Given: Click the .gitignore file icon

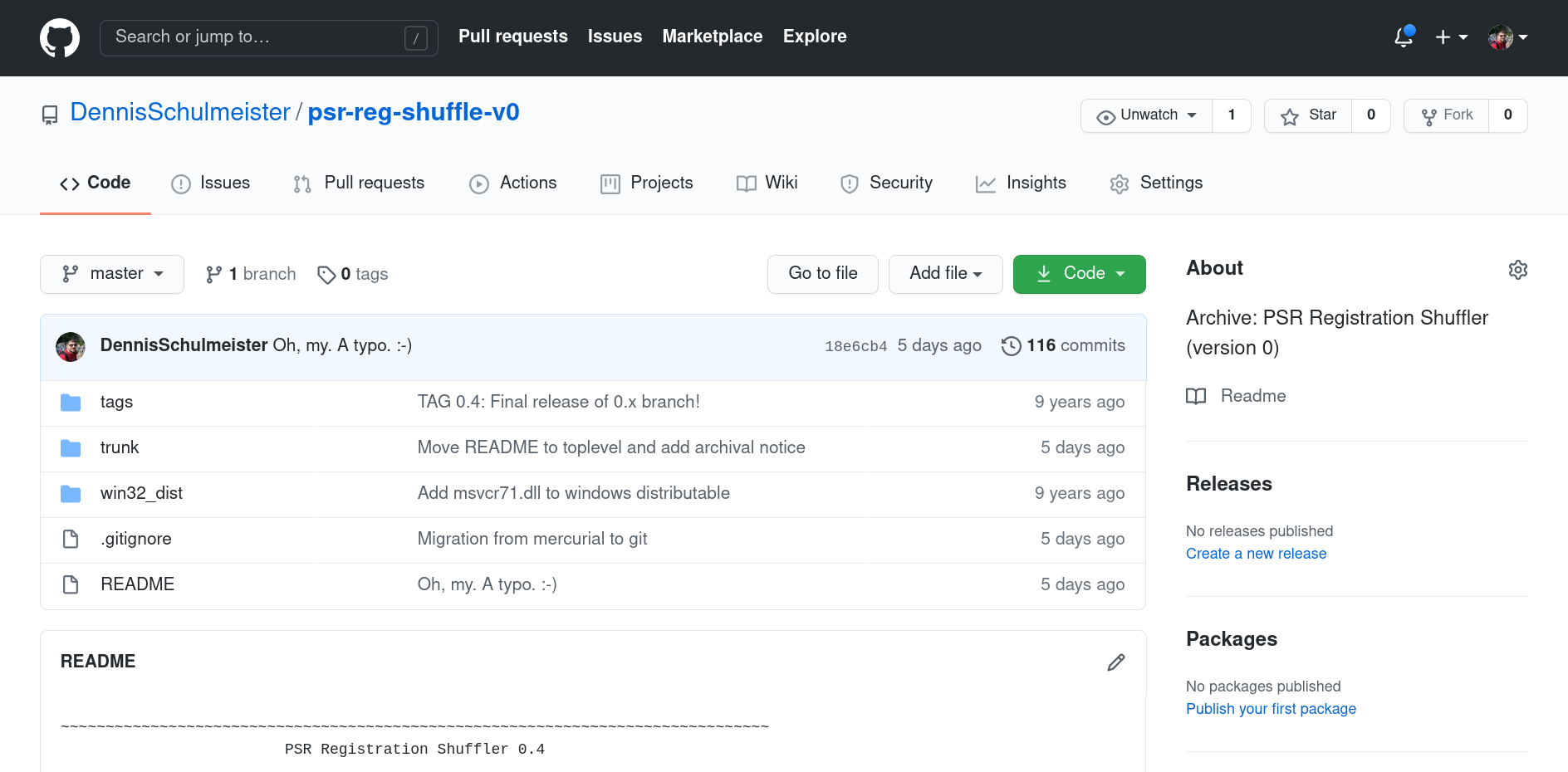Looking at the screenshot, I should coord(71,539).
